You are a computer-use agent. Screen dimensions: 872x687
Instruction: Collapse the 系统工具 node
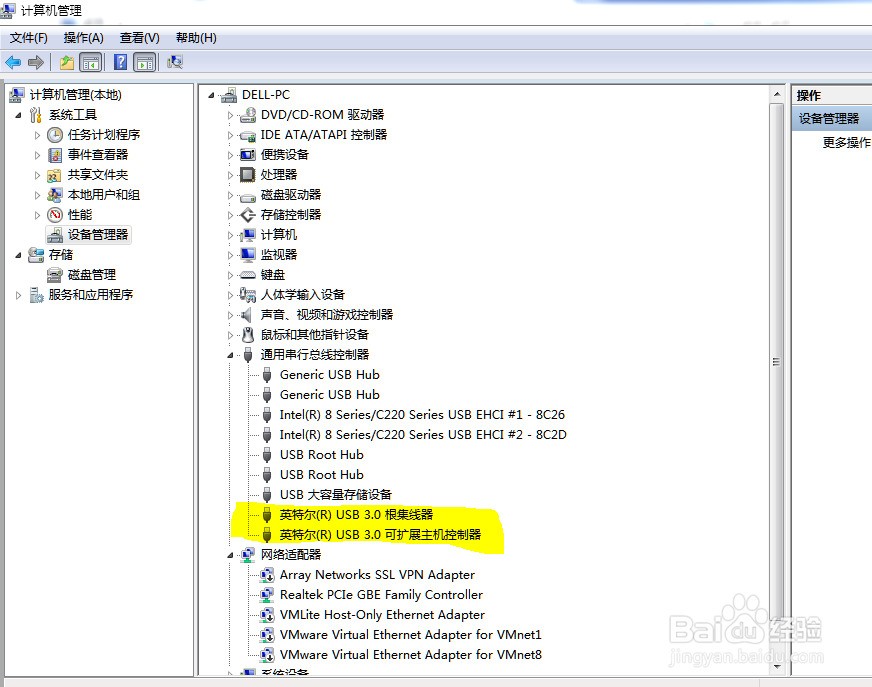click(x=18, y=116)
